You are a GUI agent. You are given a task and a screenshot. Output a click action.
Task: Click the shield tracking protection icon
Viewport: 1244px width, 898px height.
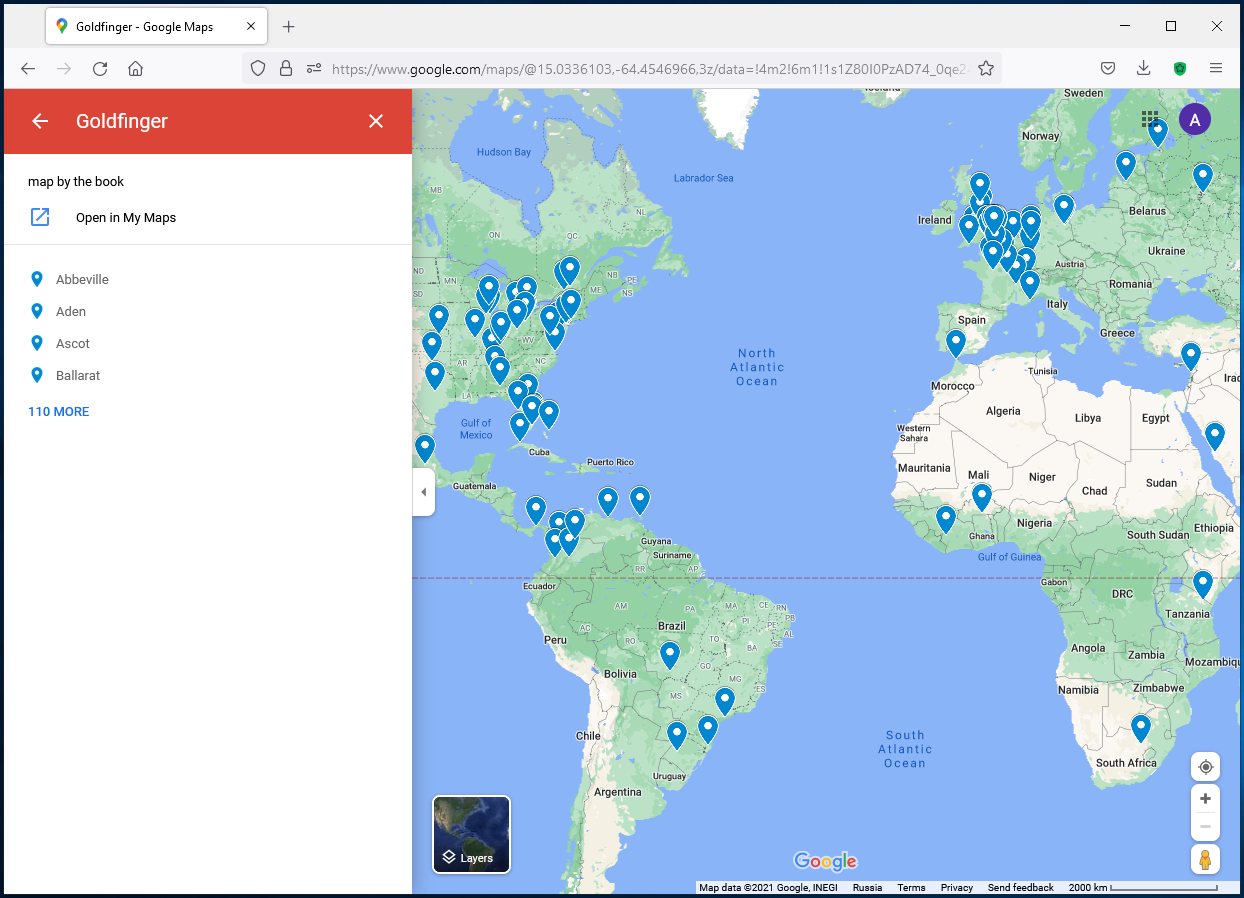click(258, 68)
